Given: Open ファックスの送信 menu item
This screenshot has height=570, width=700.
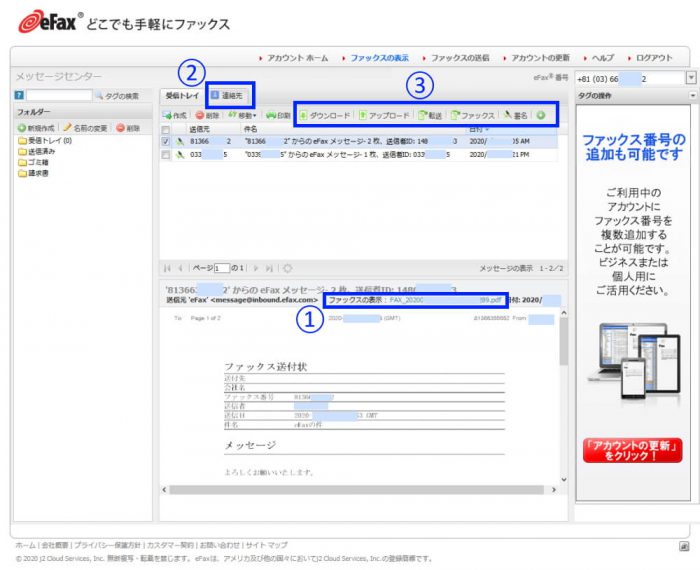Looking at the screenshot, I should coord(460,58).
